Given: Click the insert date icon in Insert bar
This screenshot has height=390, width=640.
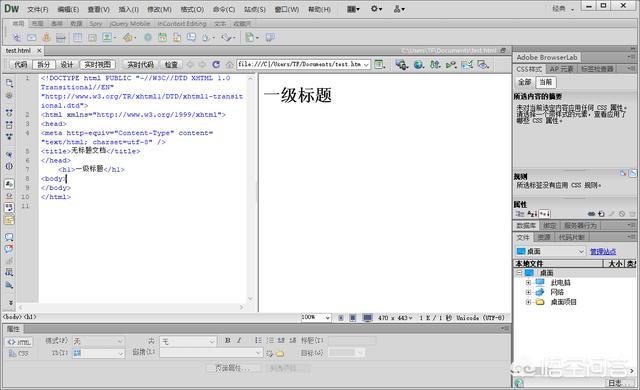Looking at the screenshot, I should coord(162,38).
